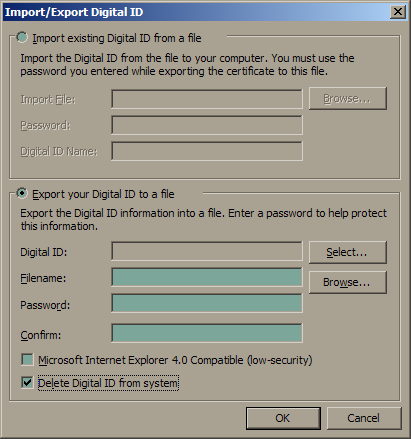The image size is (411, 439).
Task: Click the Microsoft Internet Explorer 4.0 Compatible label
Action: pos(175,360)
